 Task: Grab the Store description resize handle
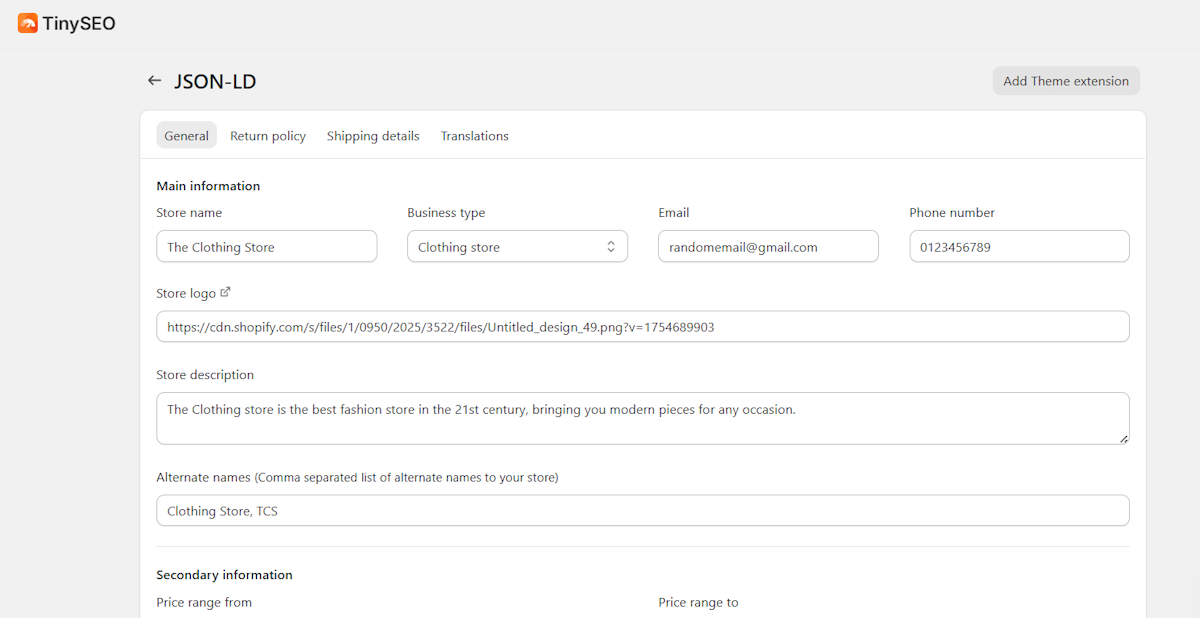coord(1123,438)
